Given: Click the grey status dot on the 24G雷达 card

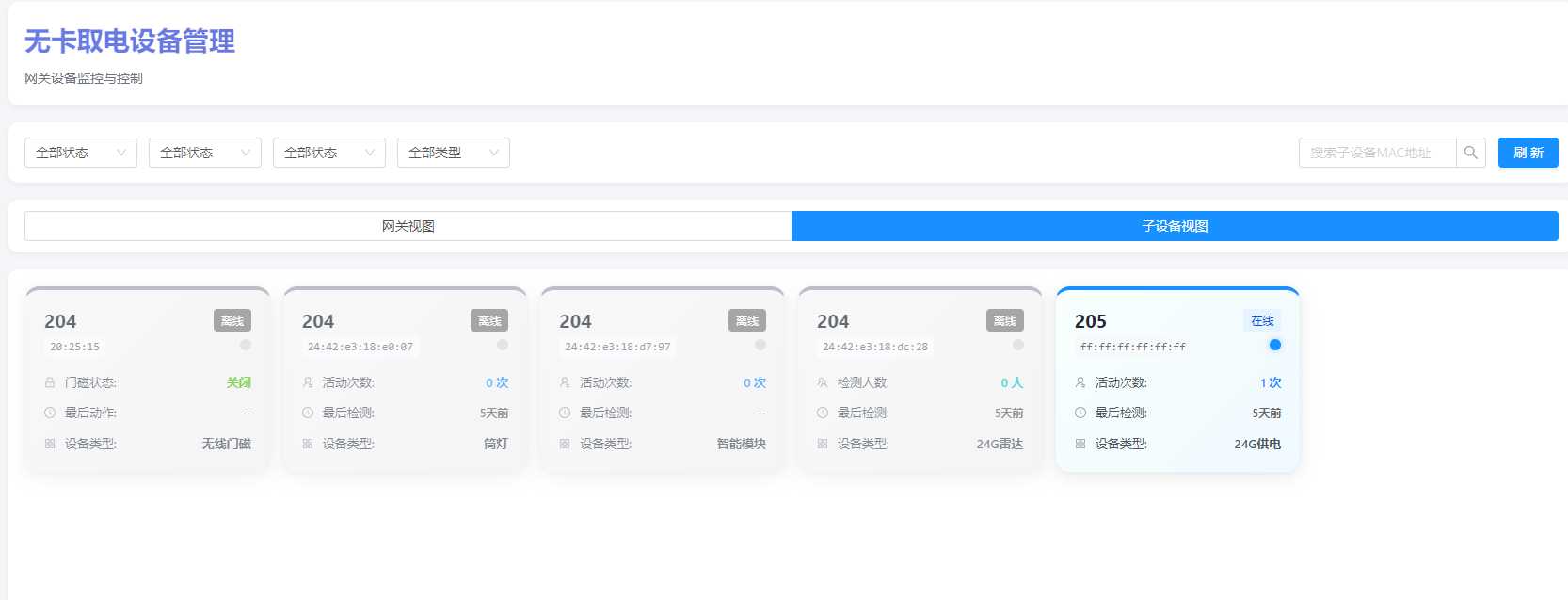Looking at the screenshot, I should pyautogui.click(x=1017, y=345).
